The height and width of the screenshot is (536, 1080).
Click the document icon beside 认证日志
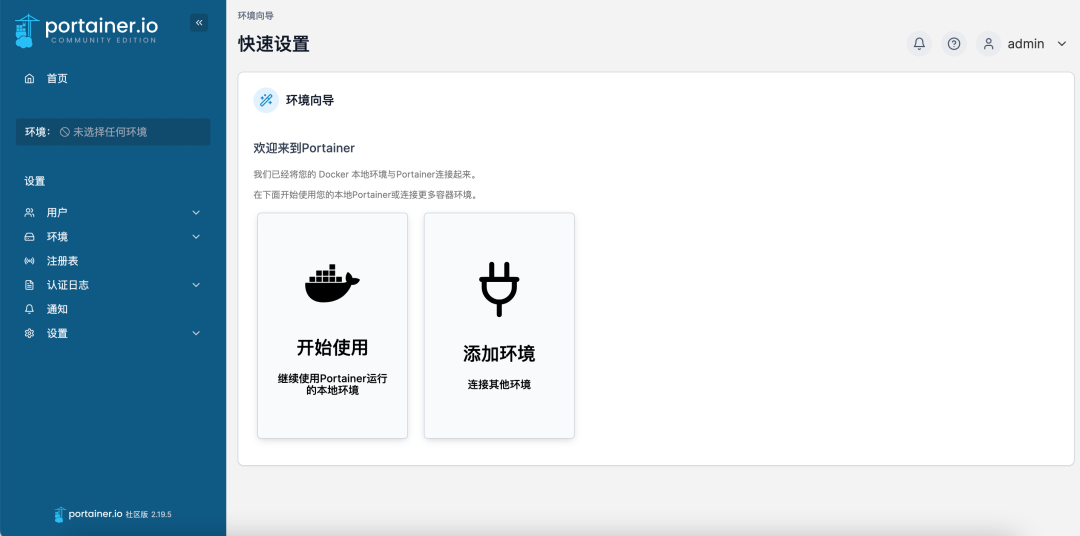pyautogui.click(x=30, y=285)
